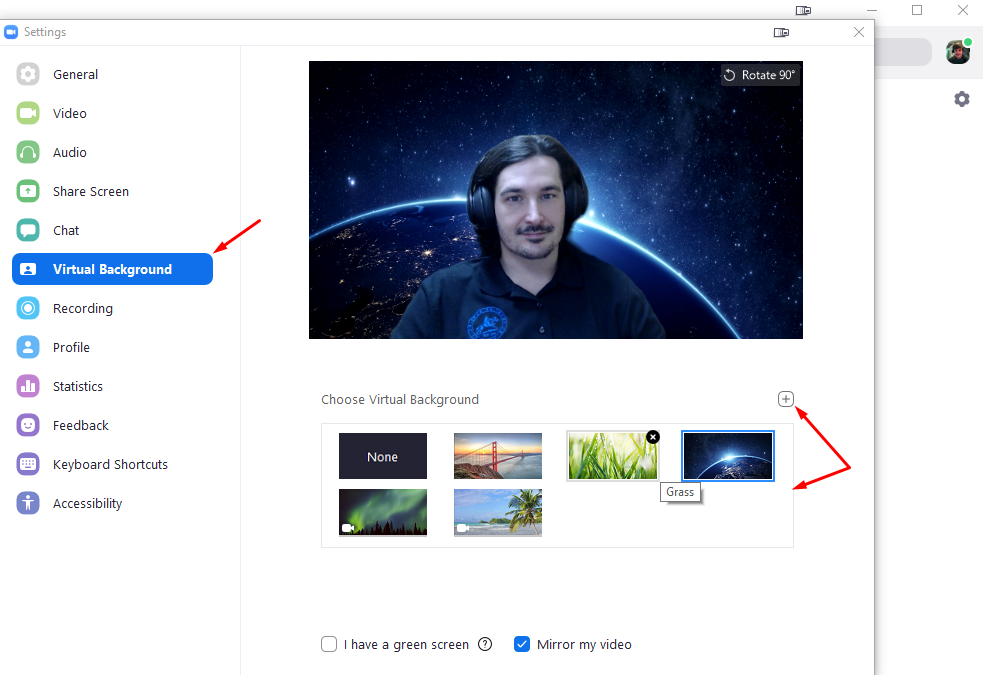
Task: Open the General settings tab
Action: click(x=75, y=74)
